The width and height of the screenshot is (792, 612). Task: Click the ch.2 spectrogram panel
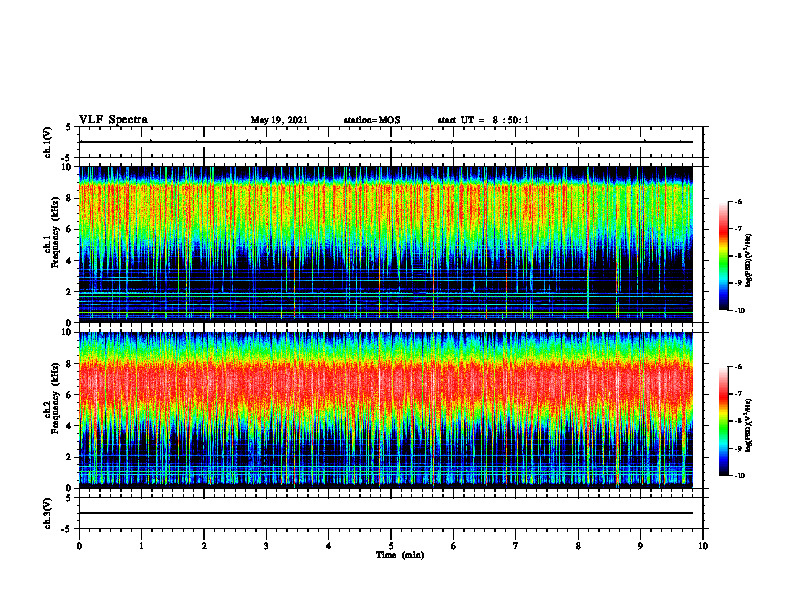386,410
